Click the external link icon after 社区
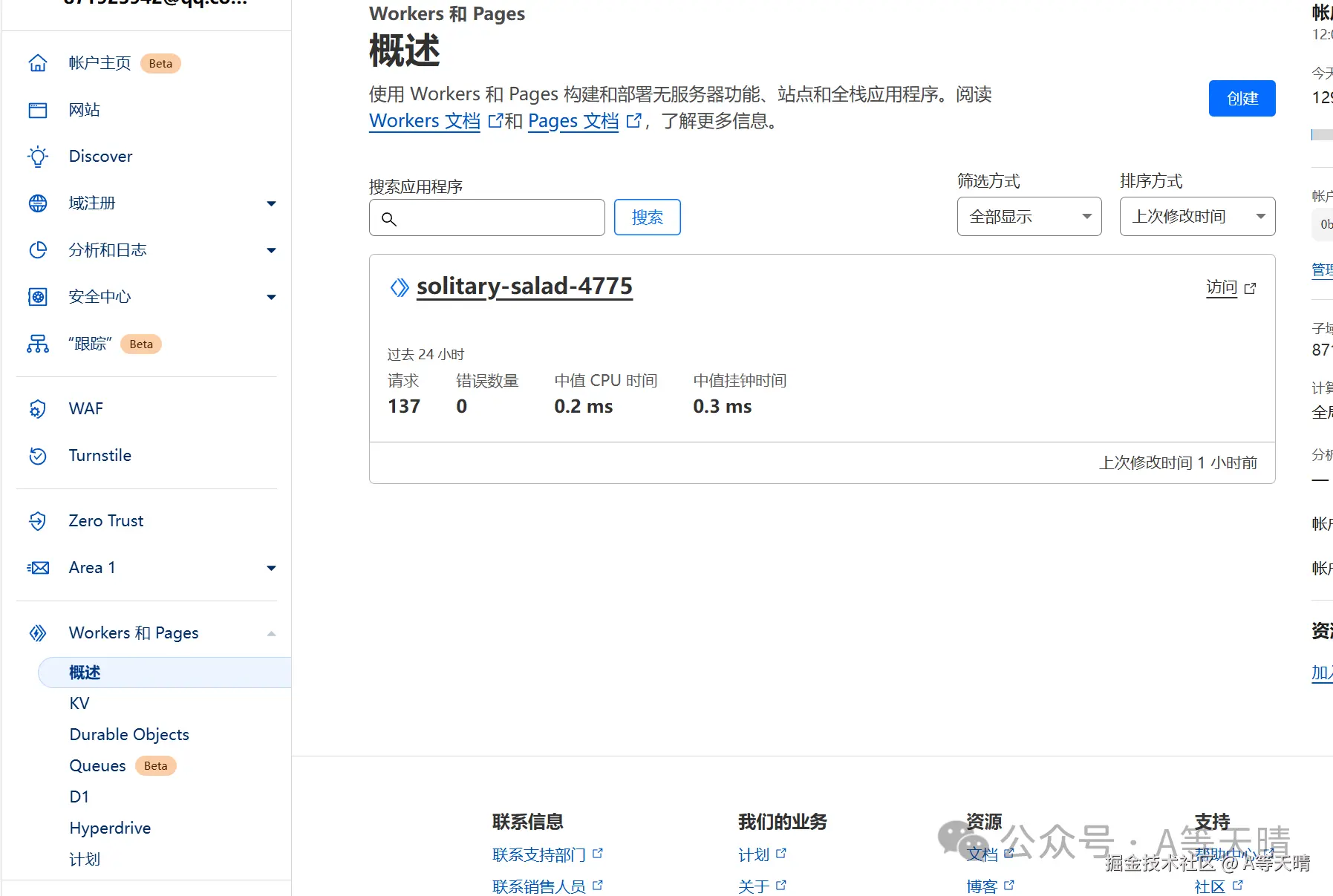 click(x=1237, y=885)
